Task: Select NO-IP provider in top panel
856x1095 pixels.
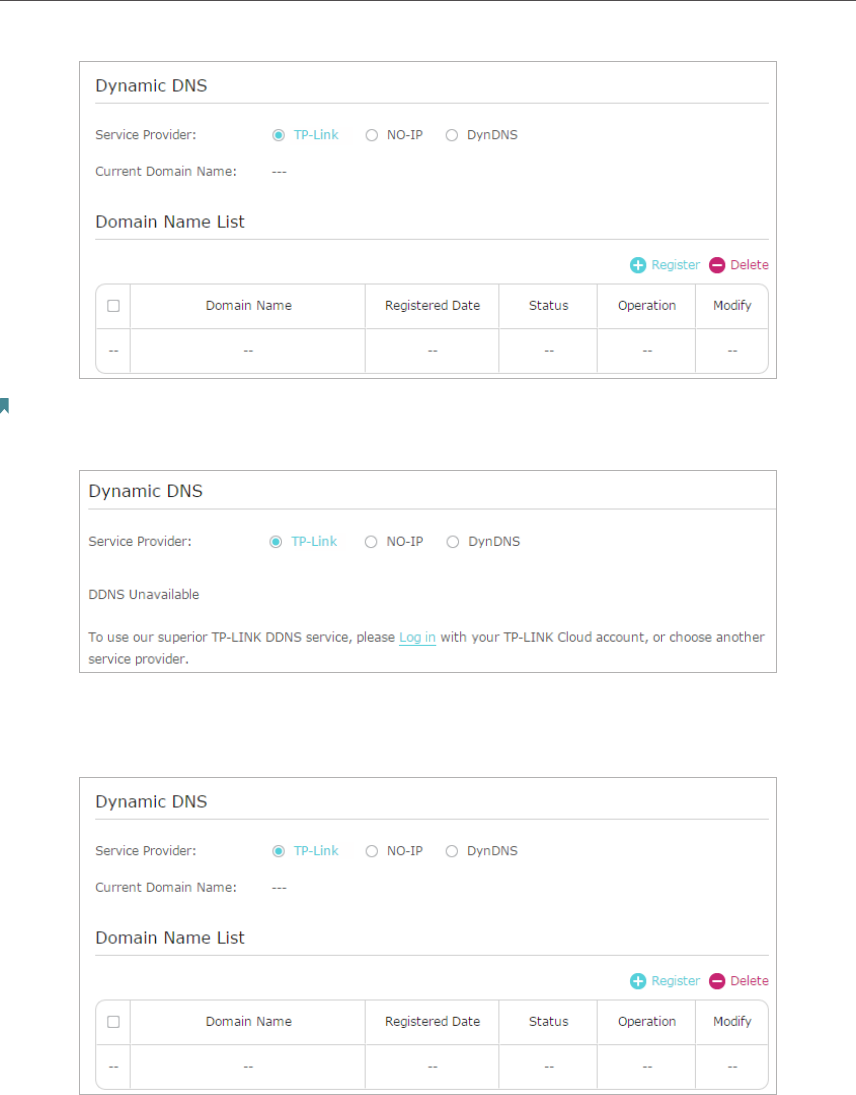Action: click(x=372, y=135)
